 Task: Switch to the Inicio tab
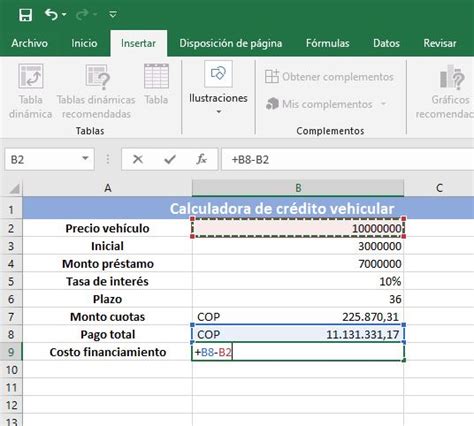[x=84, y=43]
